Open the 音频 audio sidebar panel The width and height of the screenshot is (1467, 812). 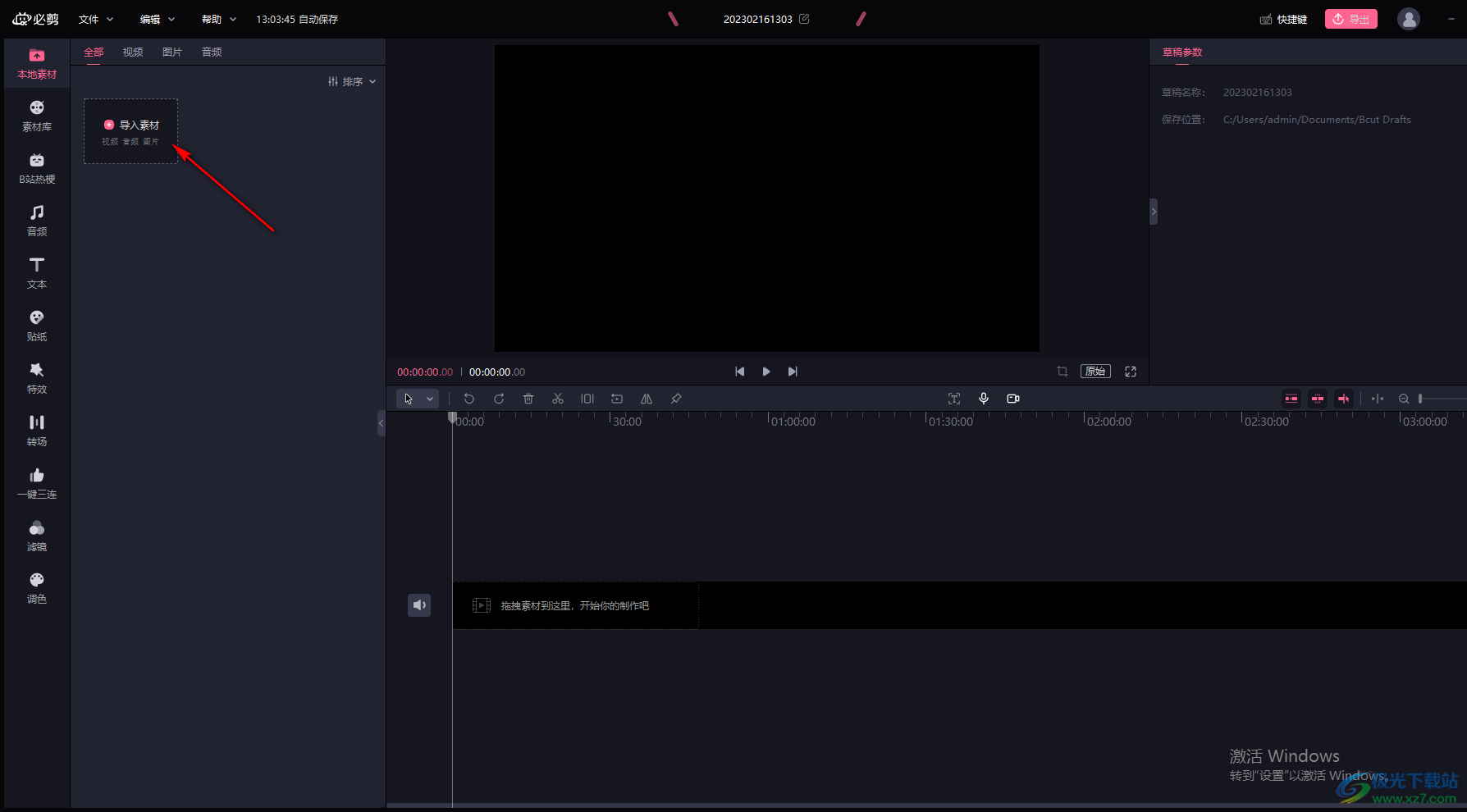click(x=37, y=221)
